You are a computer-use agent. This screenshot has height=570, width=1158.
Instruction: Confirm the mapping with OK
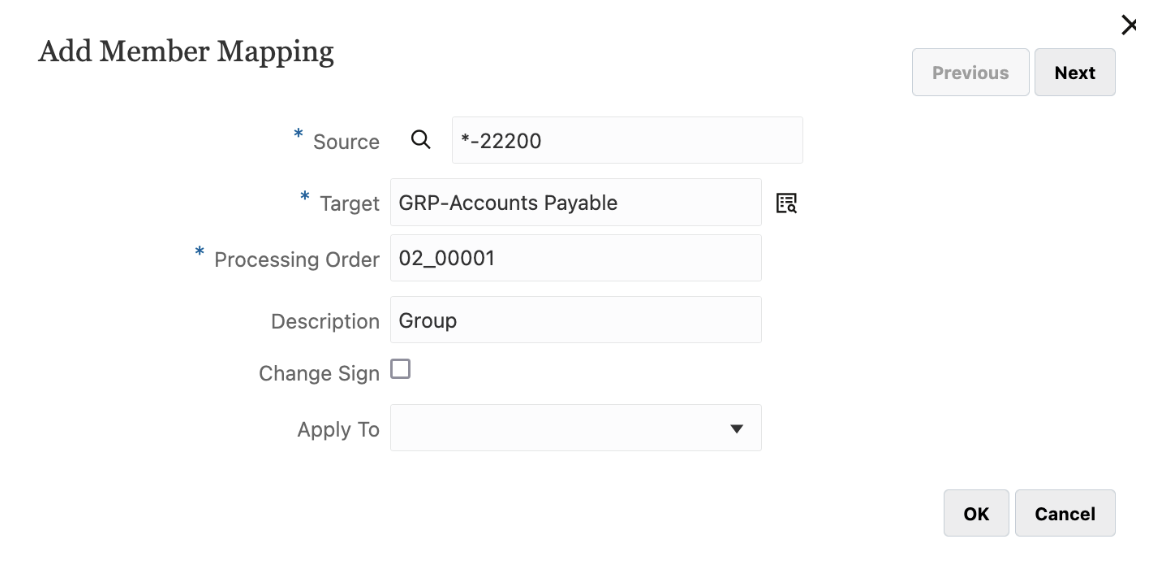tap(976, 514)
